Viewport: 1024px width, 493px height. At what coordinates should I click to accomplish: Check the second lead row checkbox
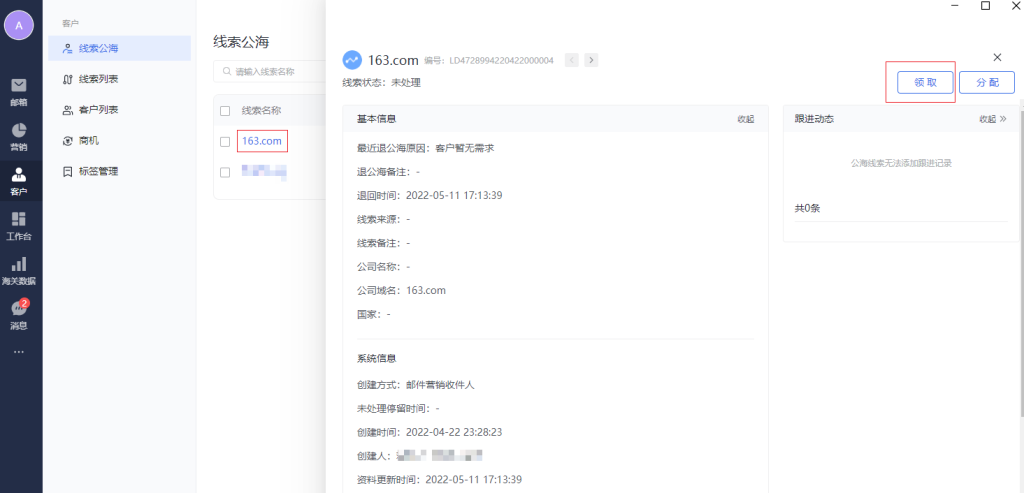click(x=225, y=172)
